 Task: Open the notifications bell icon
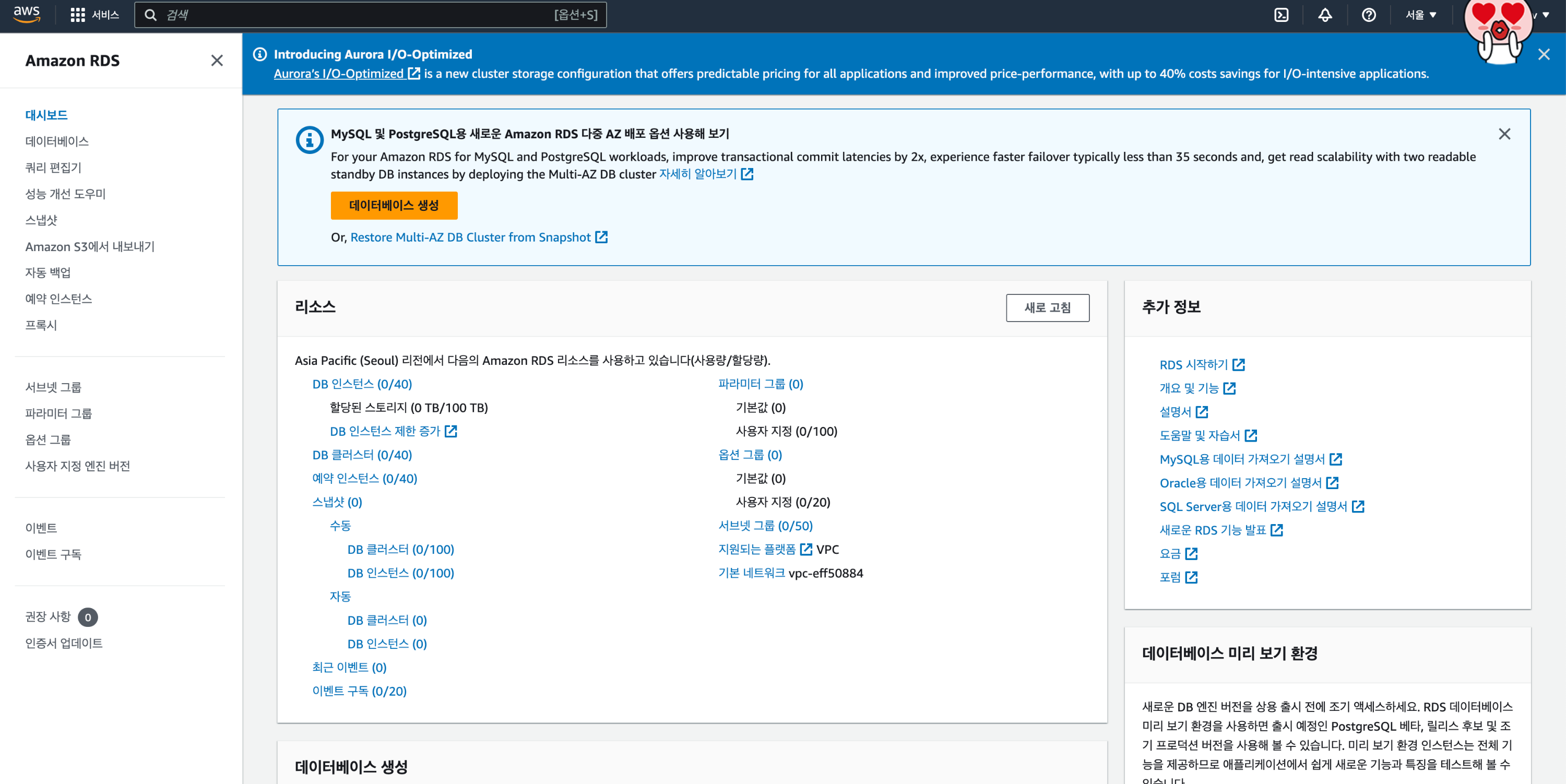coord(1325,15)
